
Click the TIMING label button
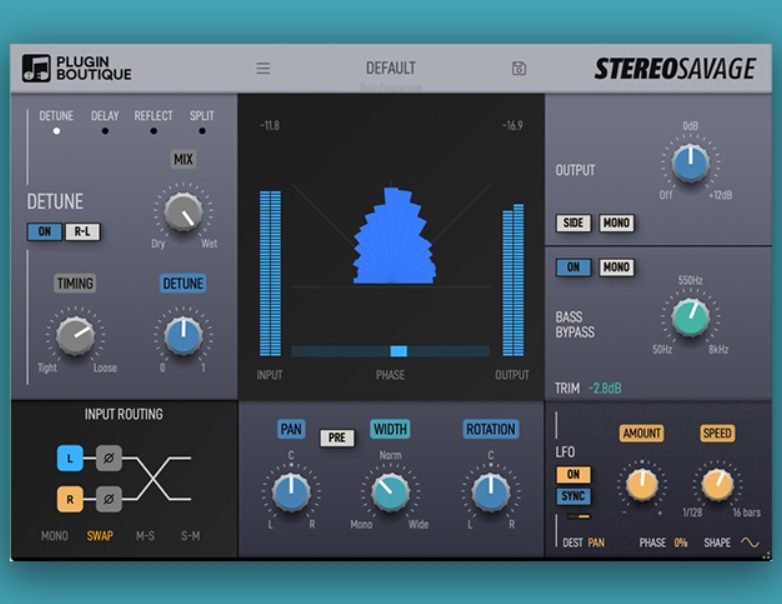coord(75,283)
